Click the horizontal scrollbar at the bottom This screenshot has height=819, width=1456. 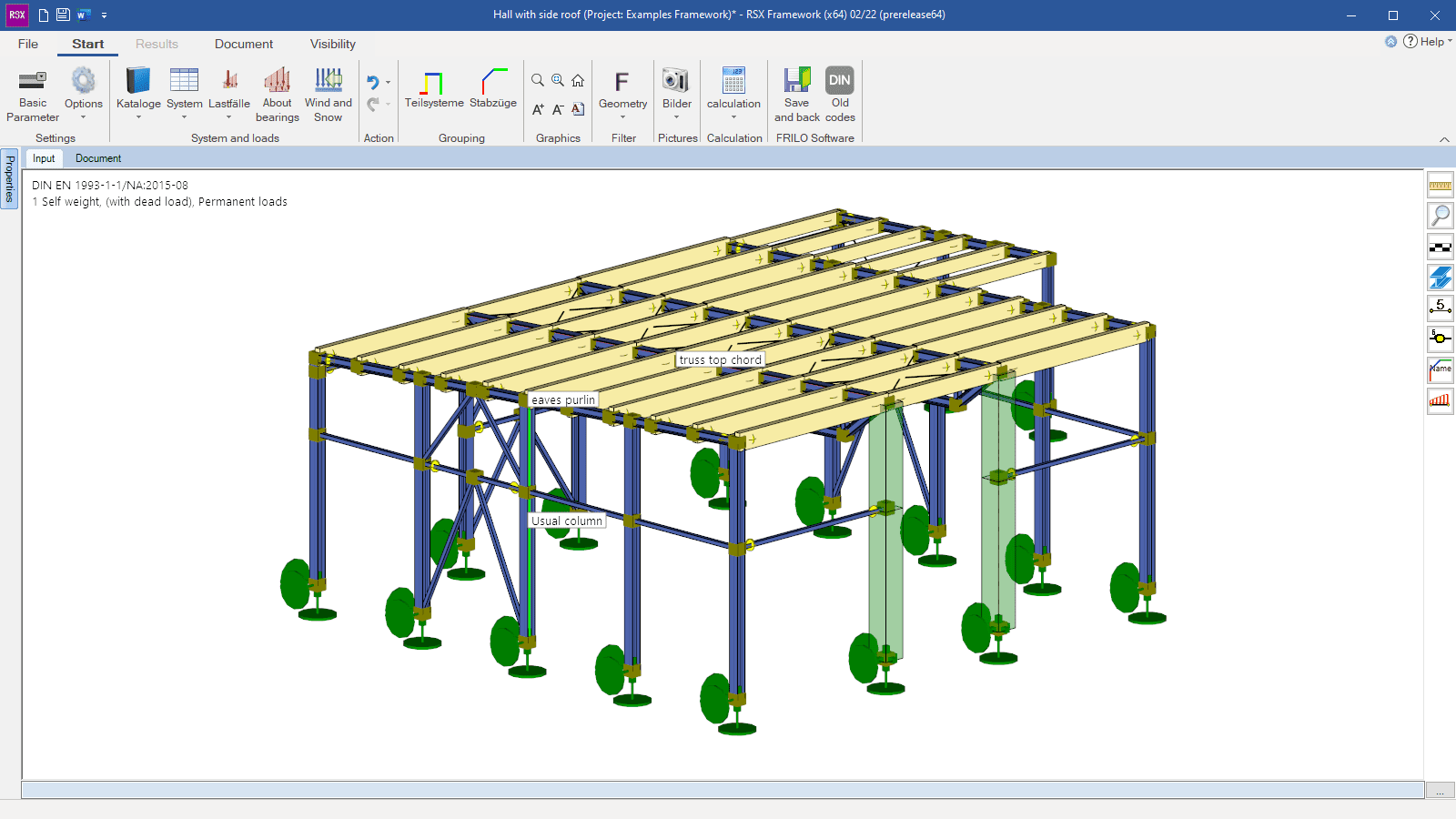point(723,790)
